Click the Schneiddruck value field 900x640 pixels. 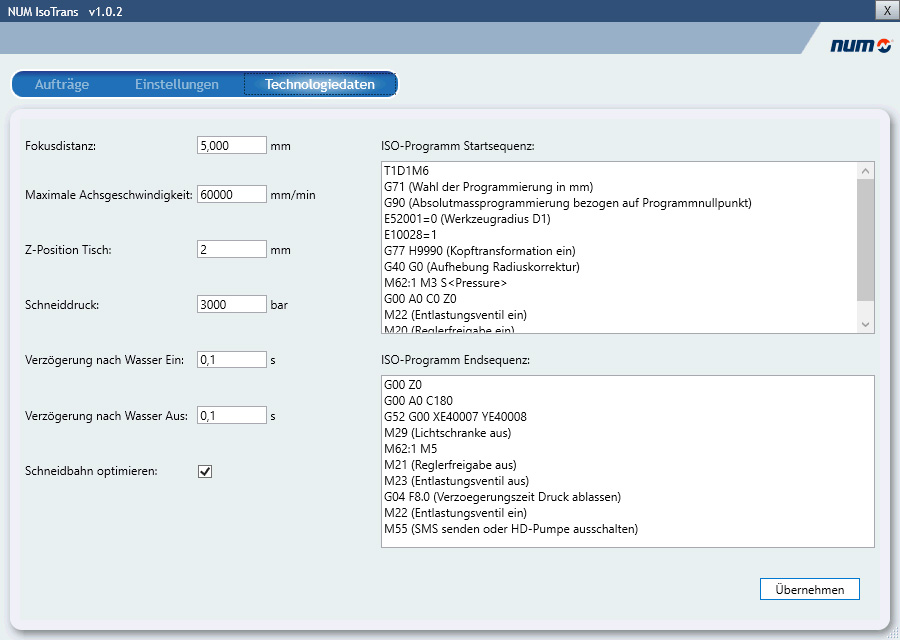(232, 304)
